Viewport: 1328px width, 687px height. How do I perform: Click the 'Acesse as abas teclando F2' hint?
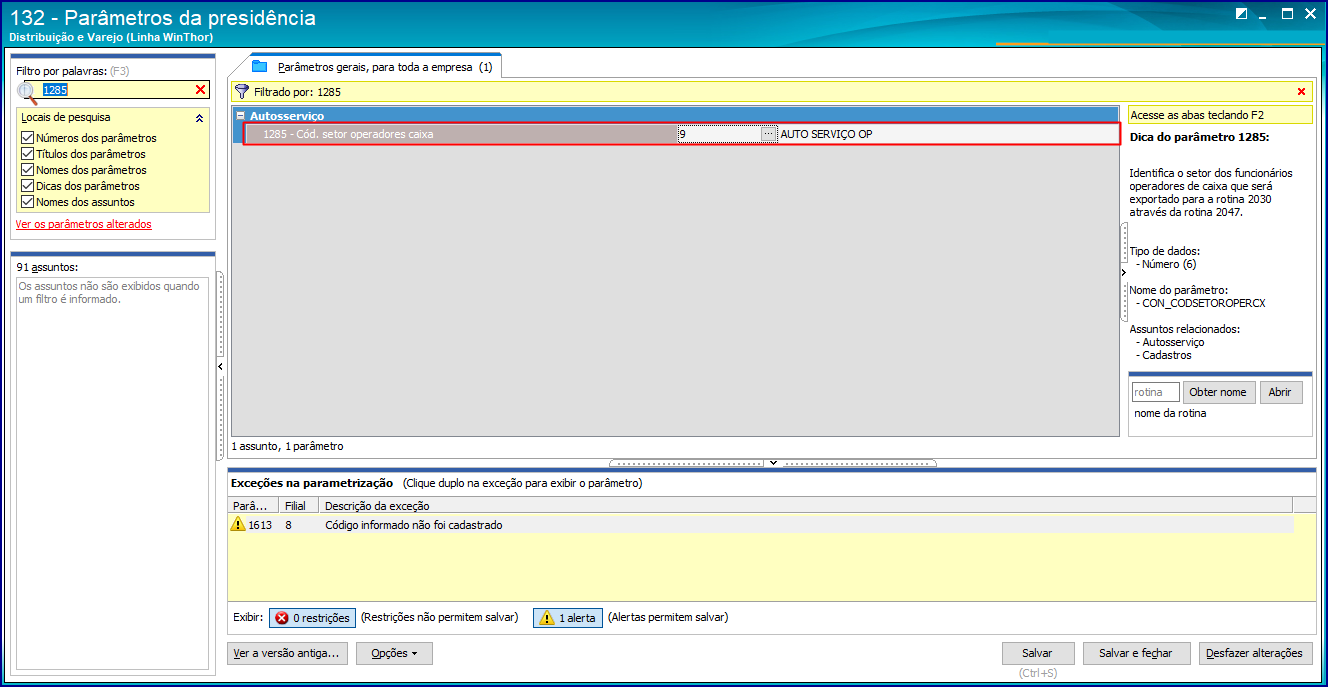pyautogui.click(x=1220, y=115)
